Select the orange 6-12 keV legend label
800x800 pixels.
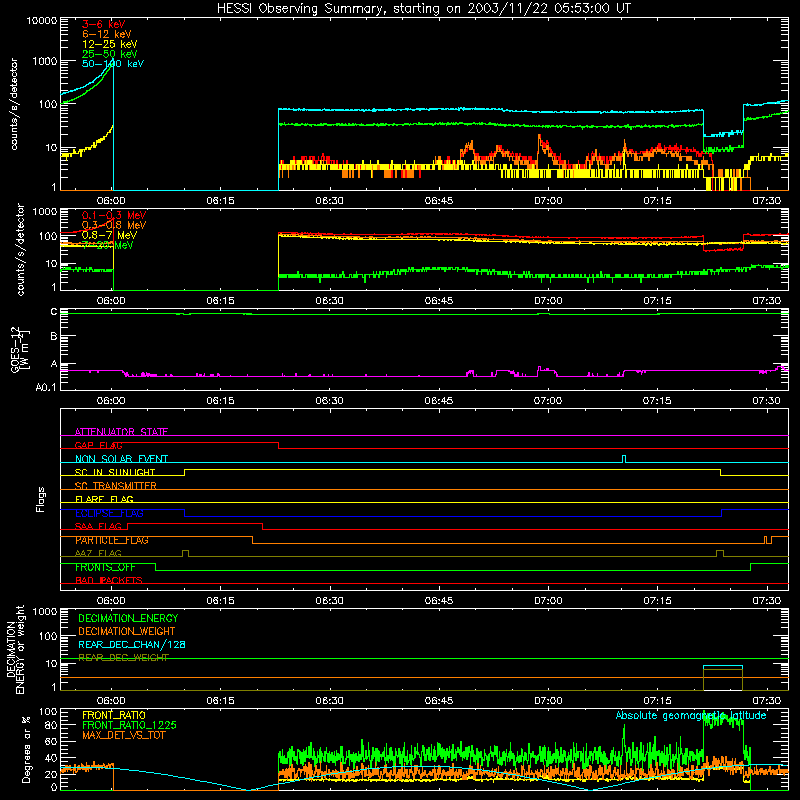106,34
